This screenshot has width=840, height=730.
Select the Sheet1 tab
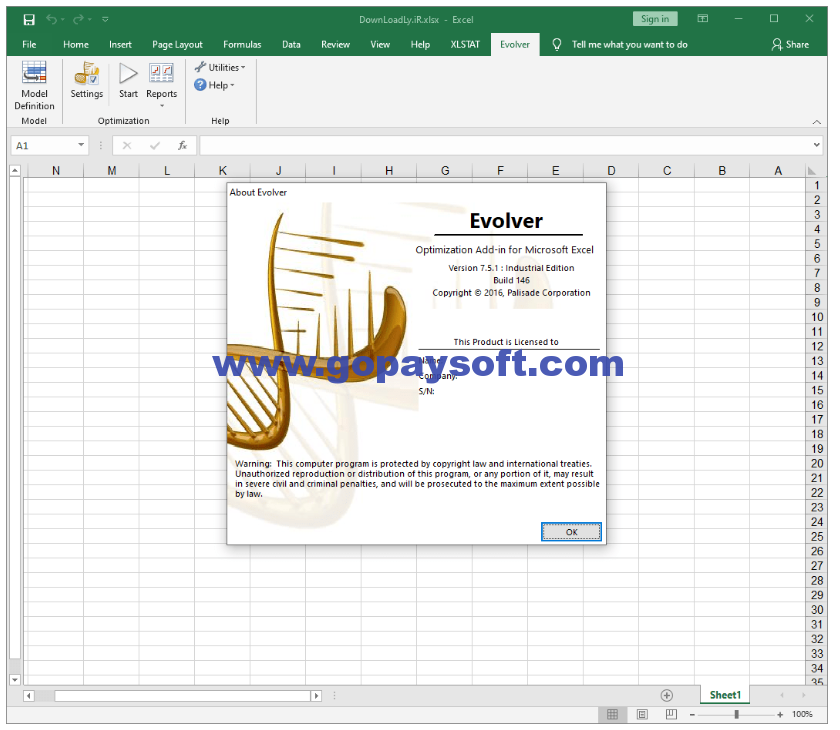coord(725,695)
